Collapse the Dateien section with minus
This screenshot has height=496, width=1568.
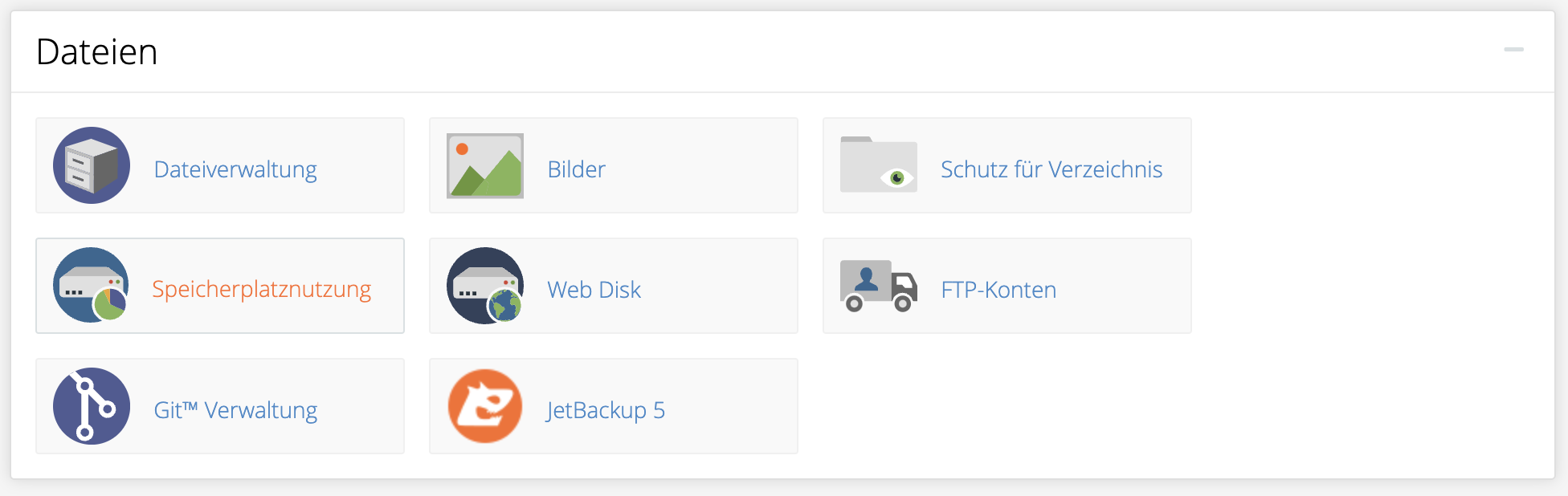(x=1514, y=50)
